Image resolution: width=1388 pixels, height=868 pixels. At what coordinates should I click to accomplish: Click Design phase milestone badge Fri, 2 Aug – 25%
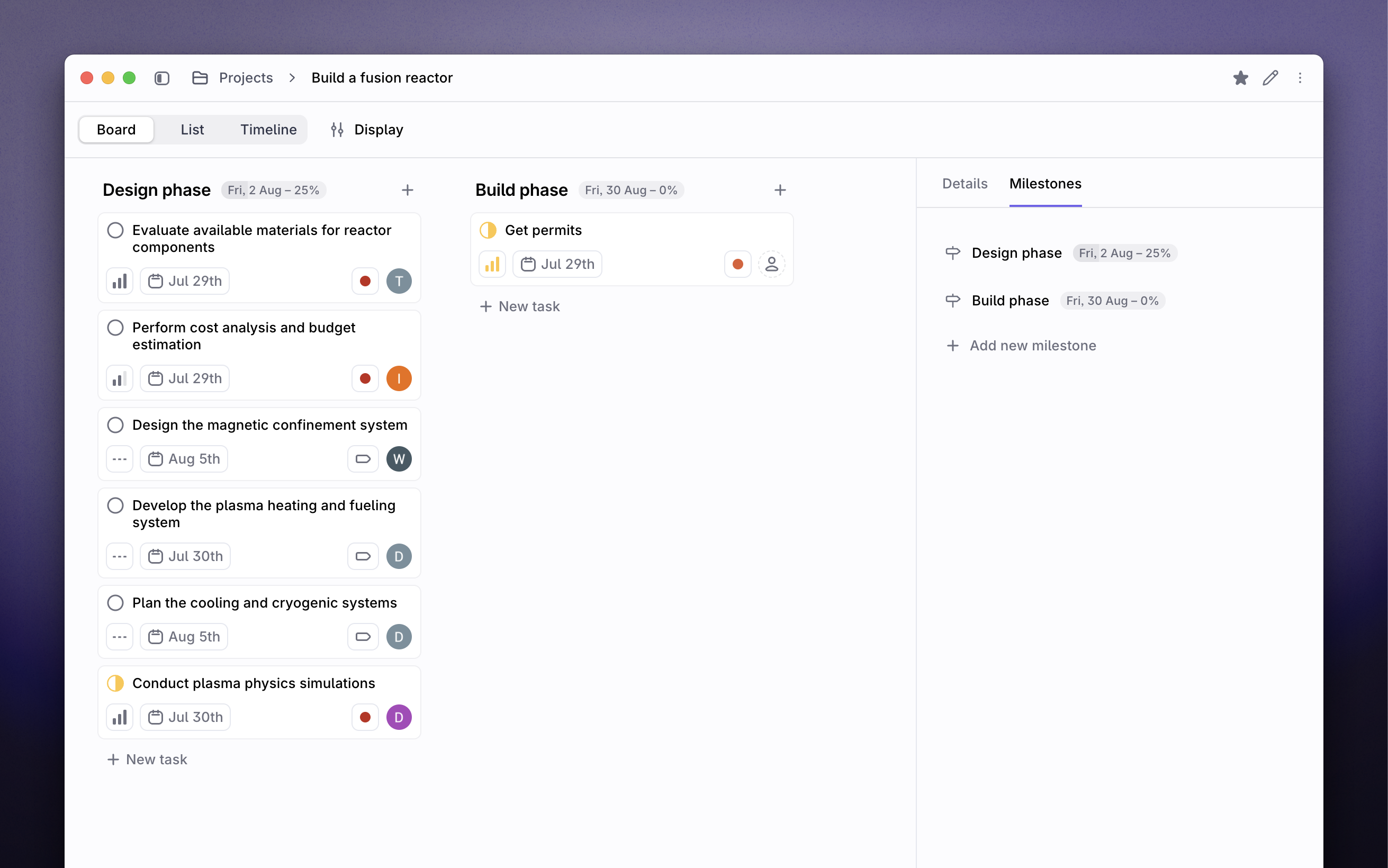pyautogui.click(x=1125, y=253)
